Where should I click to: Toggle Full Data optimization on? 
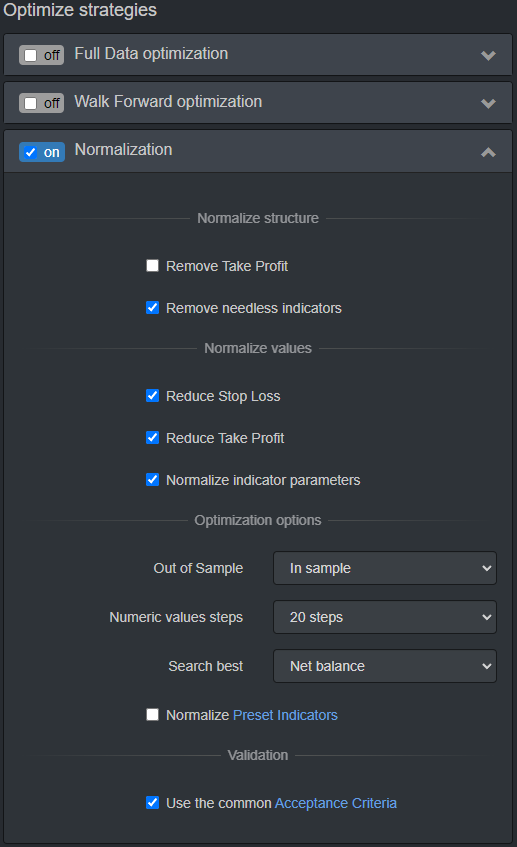[x=42, y=55]
